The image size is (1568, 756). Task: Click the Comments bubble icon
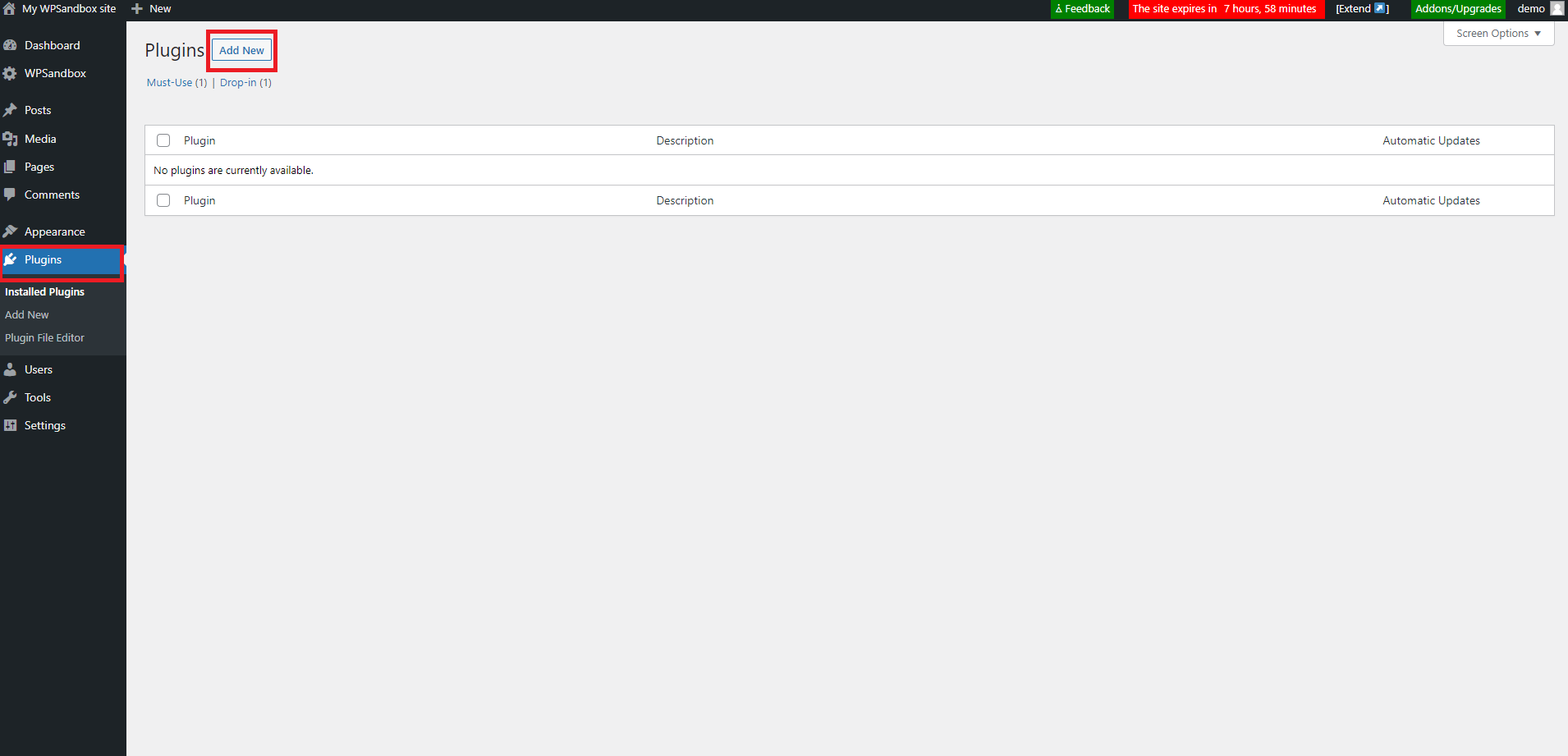click(10, 195)
